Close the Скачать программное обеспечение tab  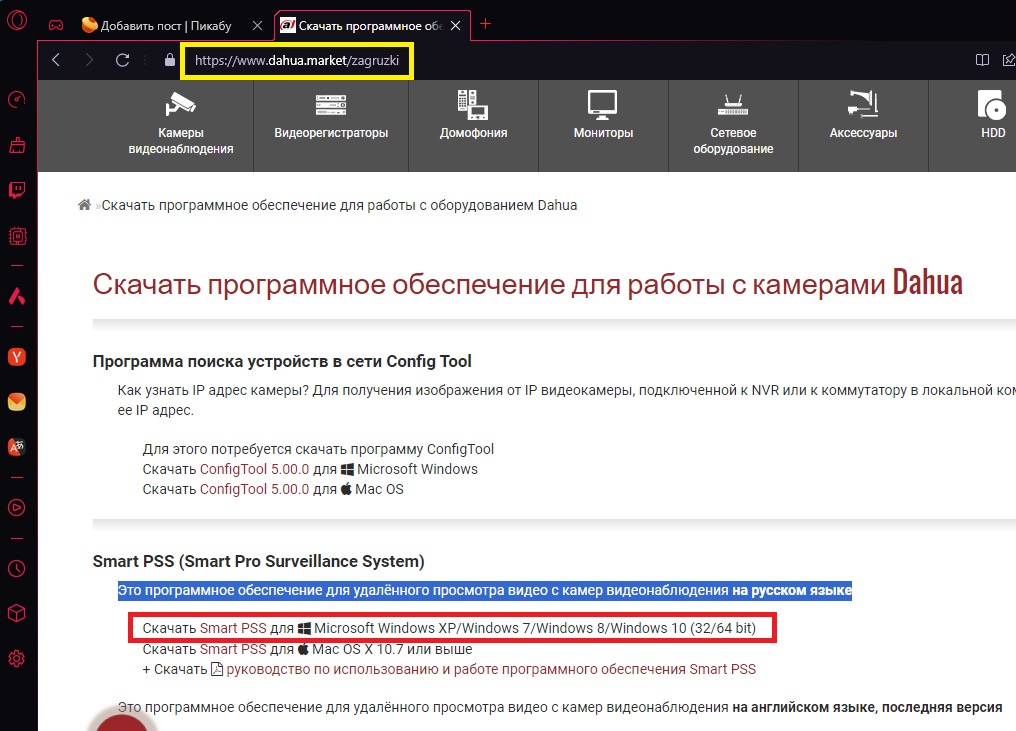[456, 25]
